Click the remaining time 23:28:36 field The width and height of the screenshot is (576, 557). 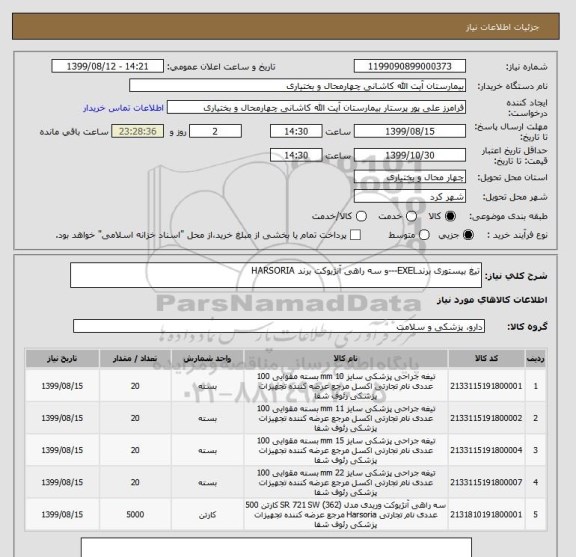tap(138, 131)
